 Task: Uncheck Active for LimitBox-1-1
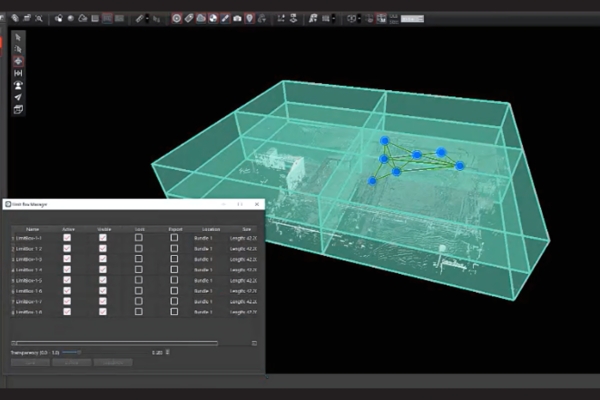tap(67, 238)
